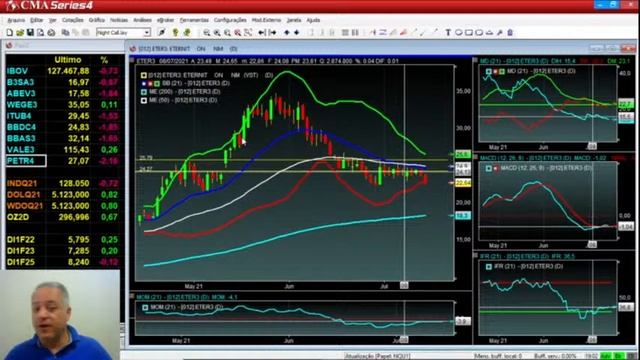Create a new document via the toolbar
The height and width of the screenshot is (360, 640).
(x=9, y=33)
